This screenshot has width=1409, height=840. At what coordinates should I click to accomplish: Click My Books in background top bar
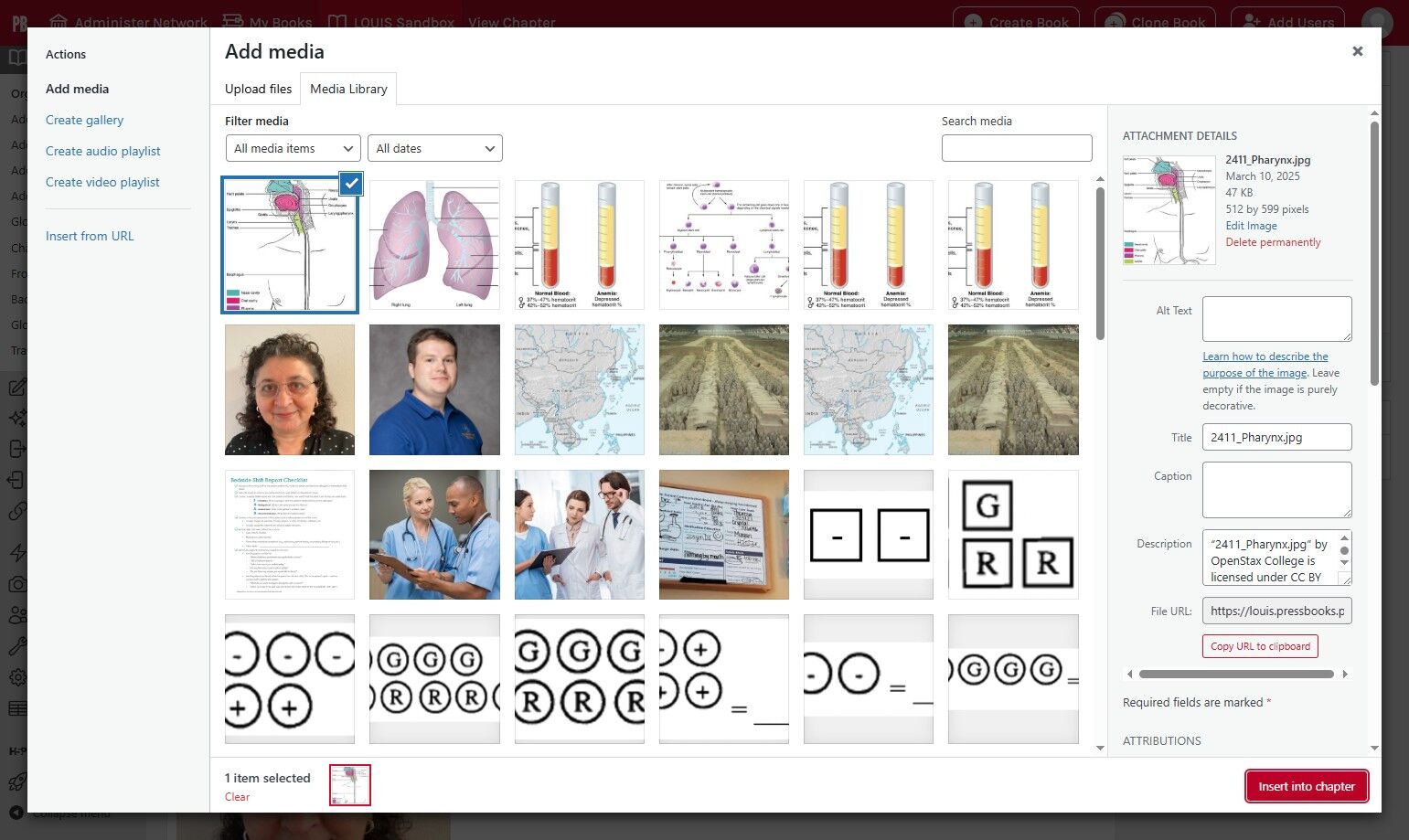coord(267,22)
